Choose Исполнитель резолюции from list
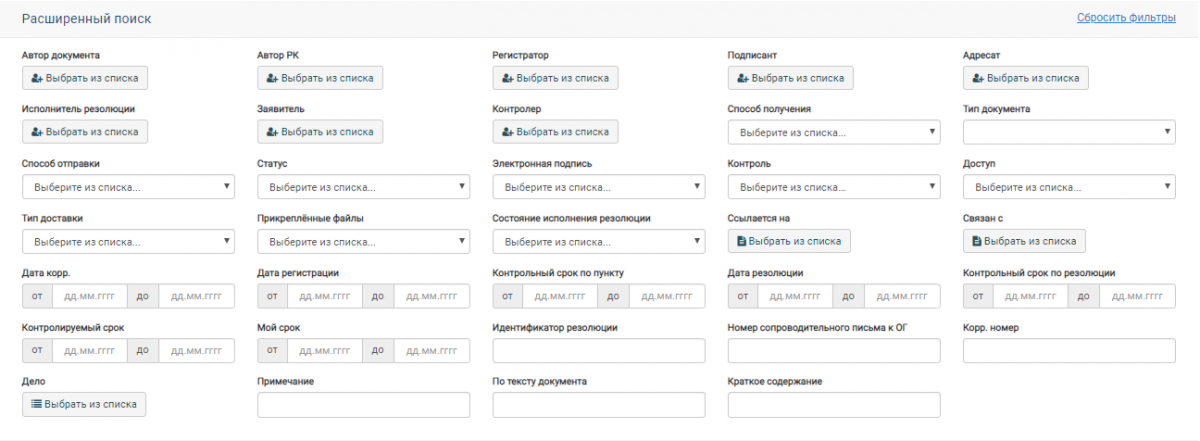This screenshot has width=1200, height=441. click(85, 132)
